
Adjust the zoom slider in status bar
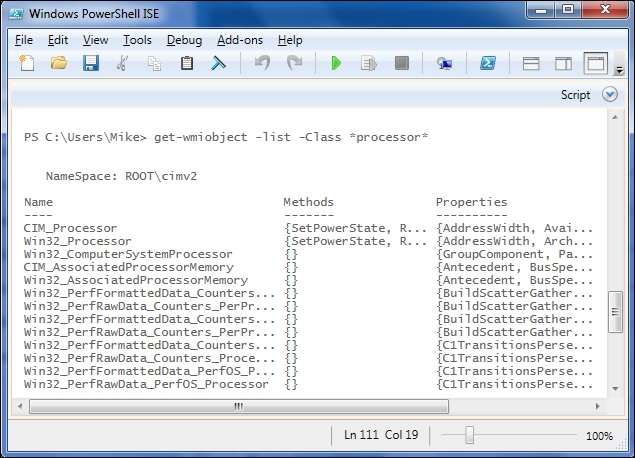[x=469, y=435]
